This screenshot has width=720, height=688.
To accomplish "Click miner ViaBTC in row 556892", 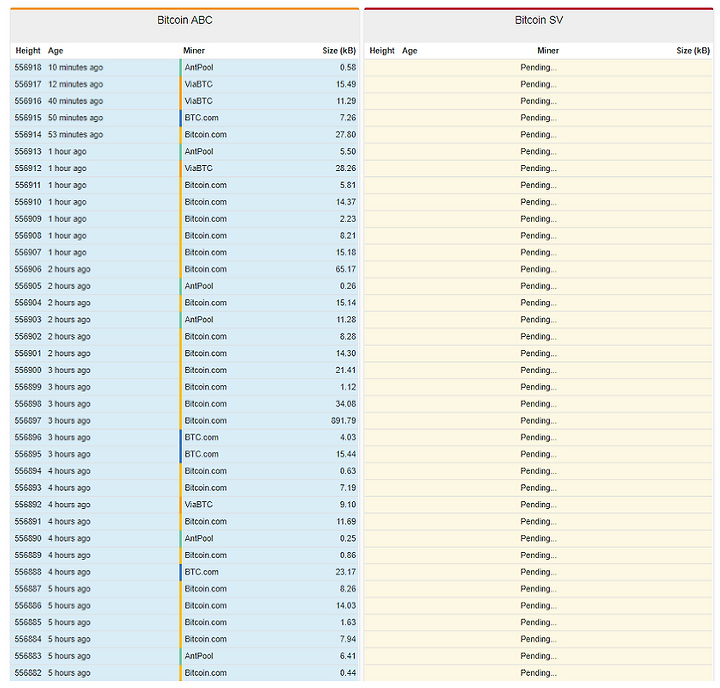I will click(198, 505).
